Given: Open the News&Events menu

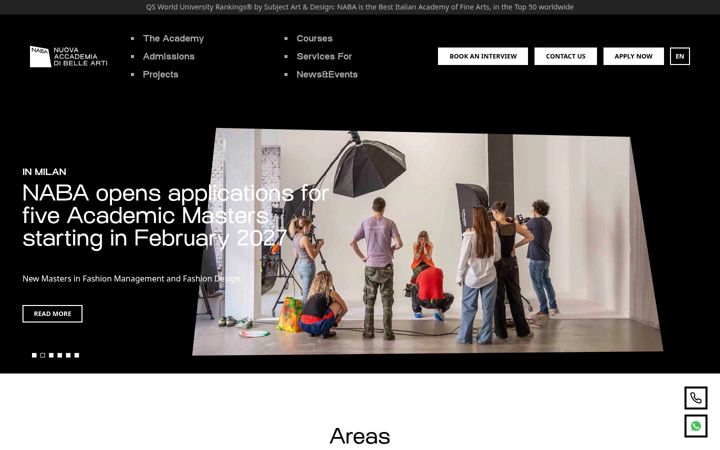Looking at the screenshot, I should point(326,74).
